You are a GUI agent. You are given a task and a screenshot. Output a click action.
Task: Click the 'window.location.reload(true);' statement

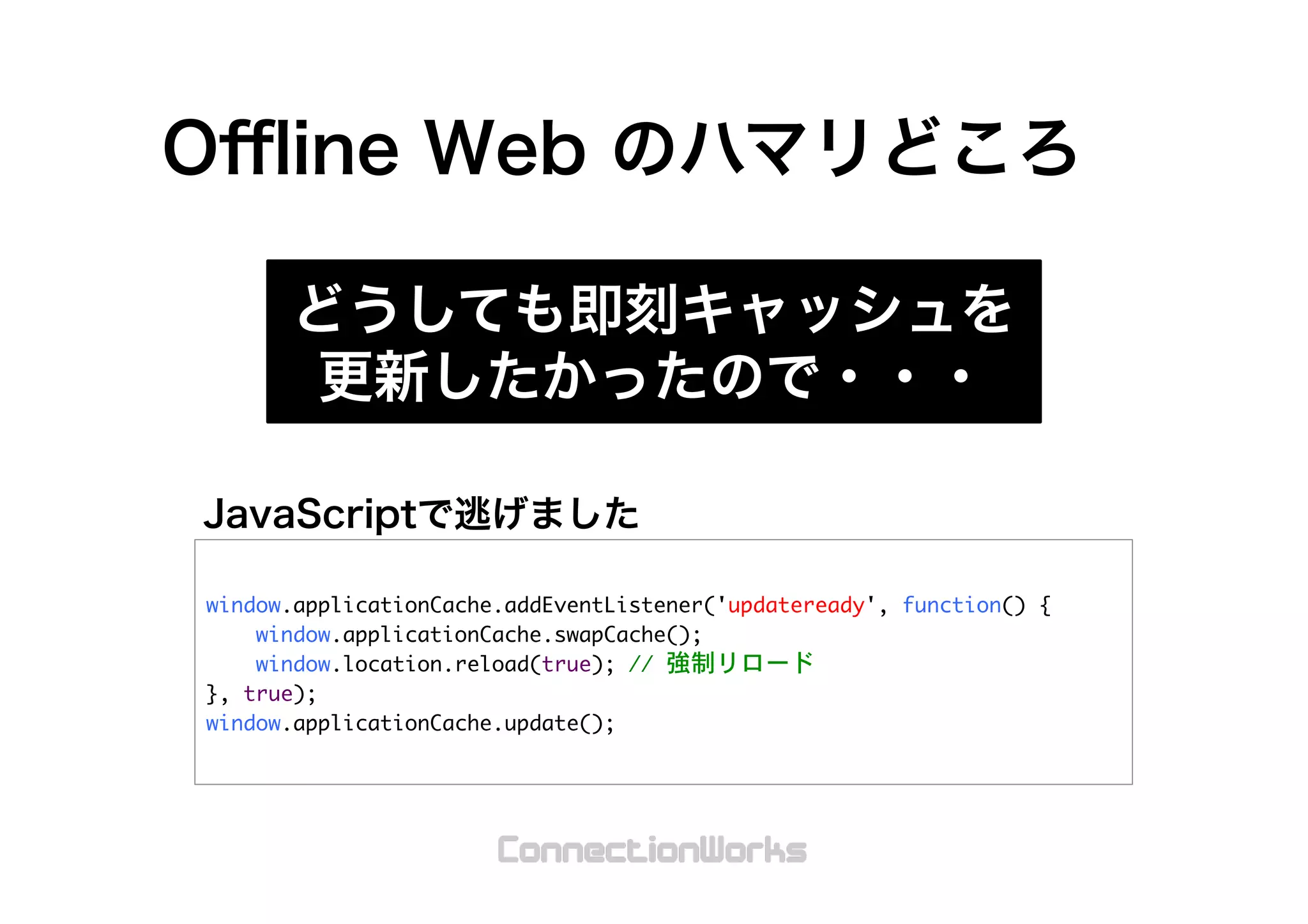[434, 664]
